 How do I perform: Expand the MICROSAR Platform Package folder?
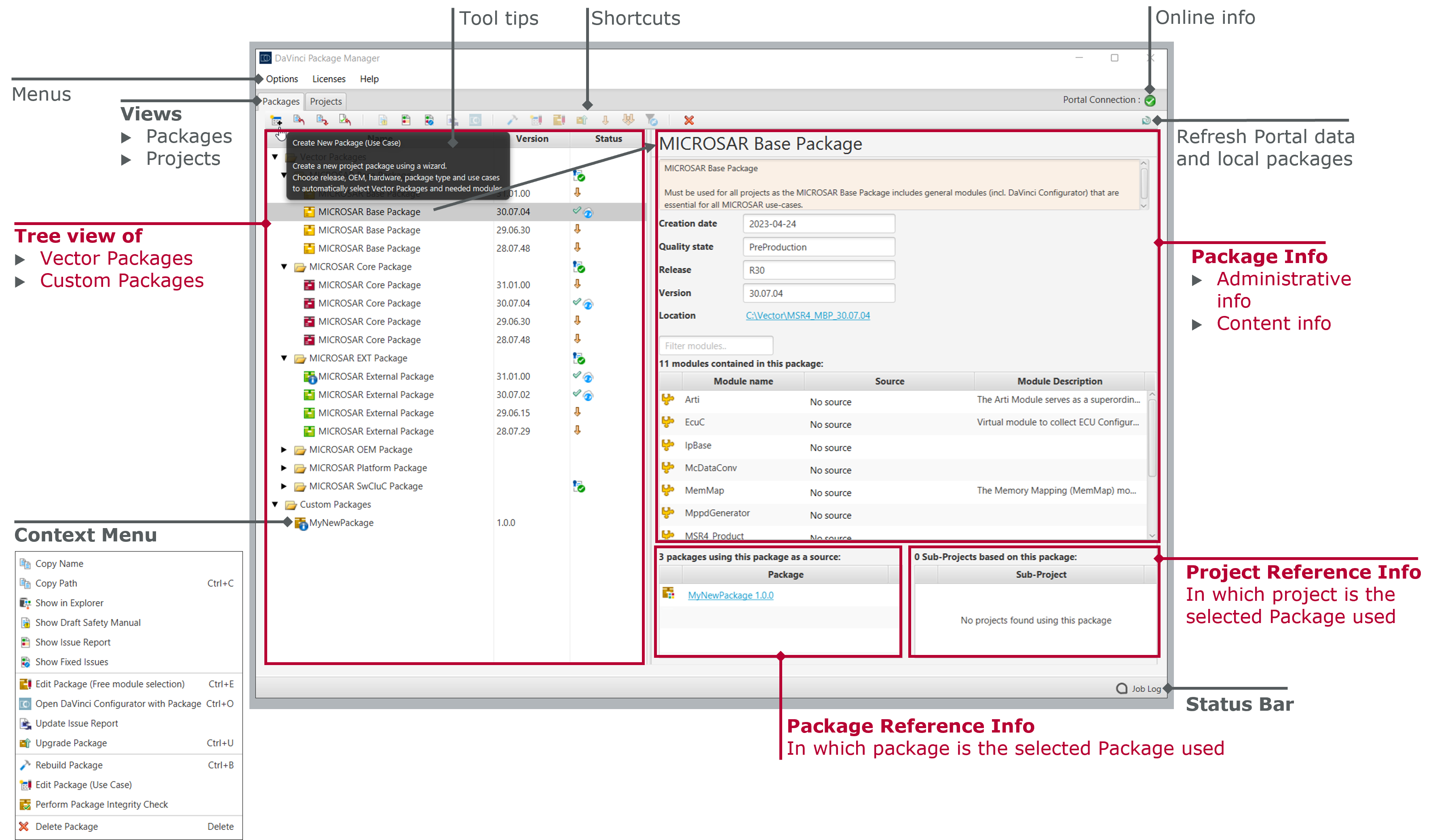[x=284, y=468]
